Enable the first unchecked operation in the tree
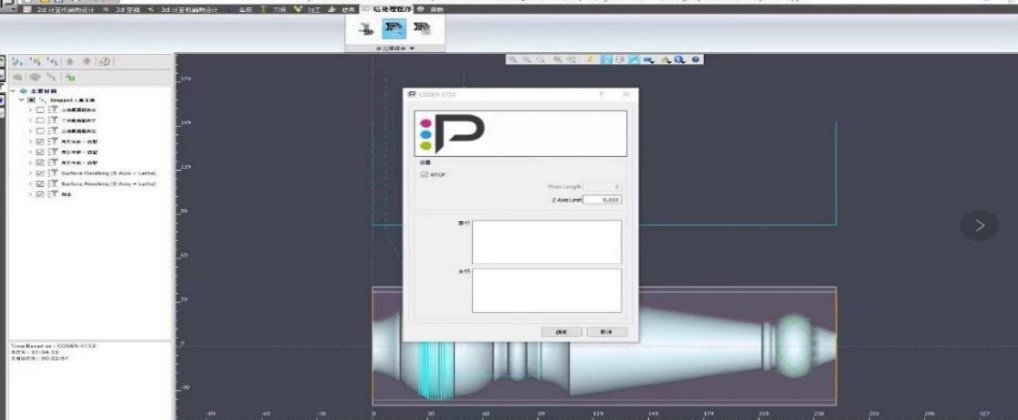Image resolution: width=1018 pixels, height=420 pixels. tap(39, 110)
